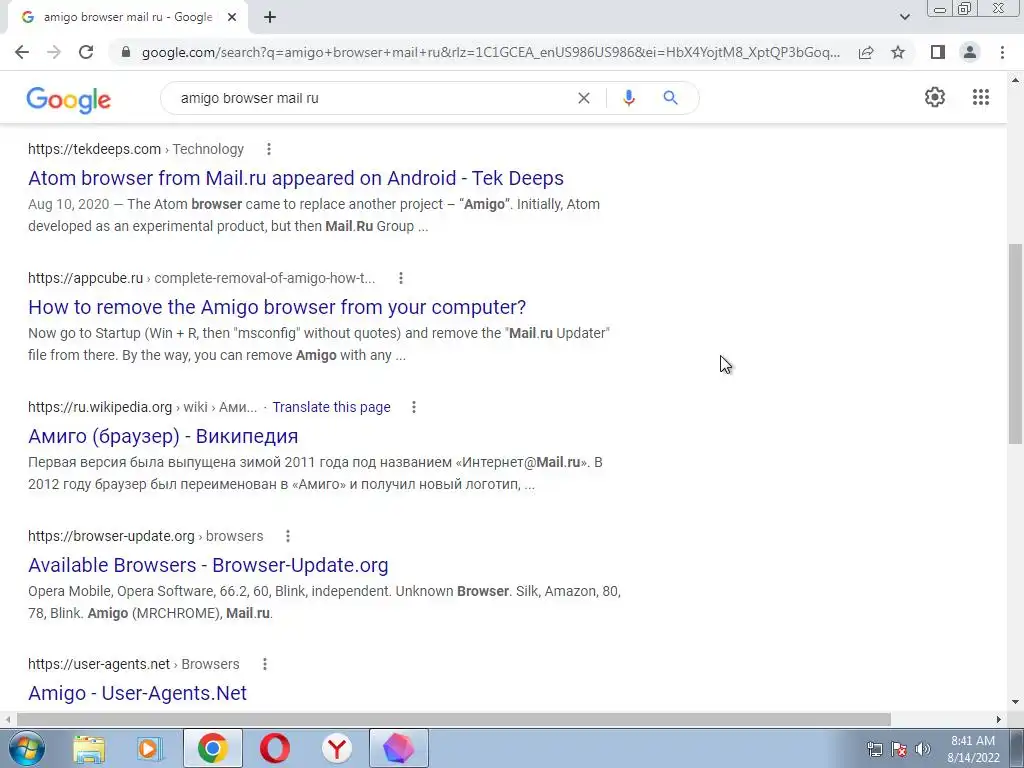Open the browser side panel
The height and width of the screenshot is (768, 1024).
click(x=938, y=52)
